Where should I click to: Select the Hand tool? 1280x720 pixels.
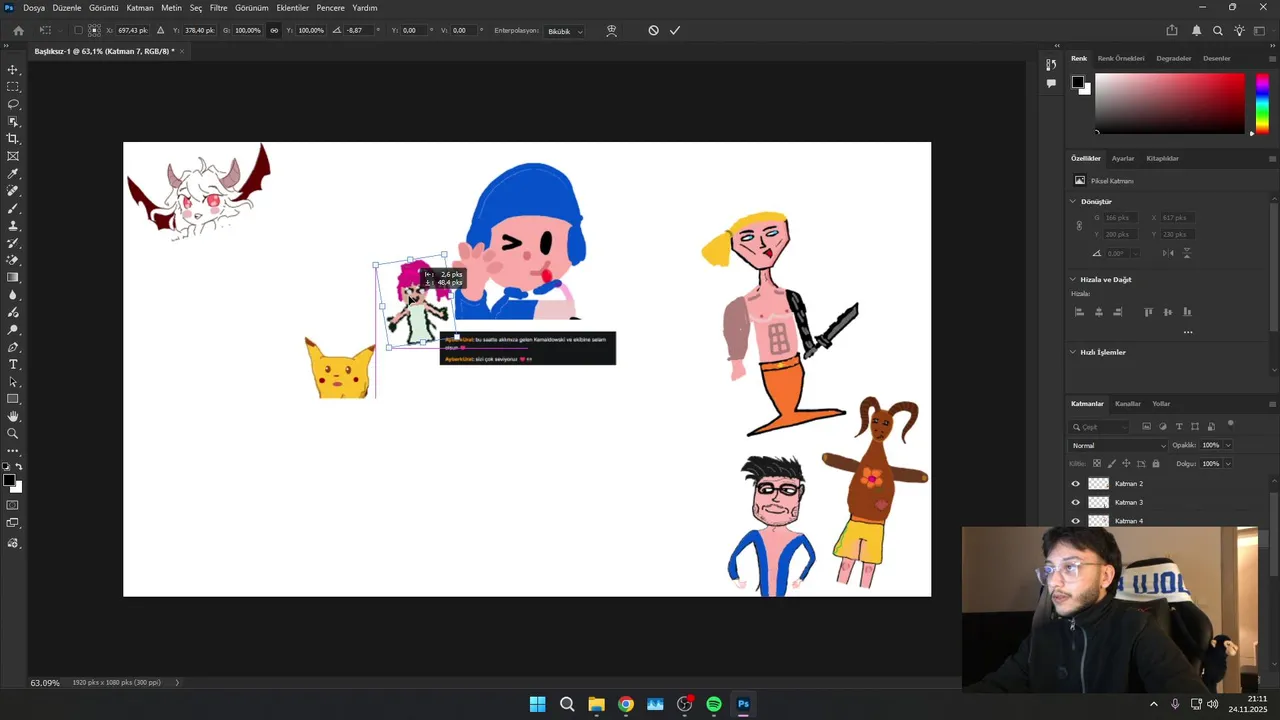[x=13, y=416]
